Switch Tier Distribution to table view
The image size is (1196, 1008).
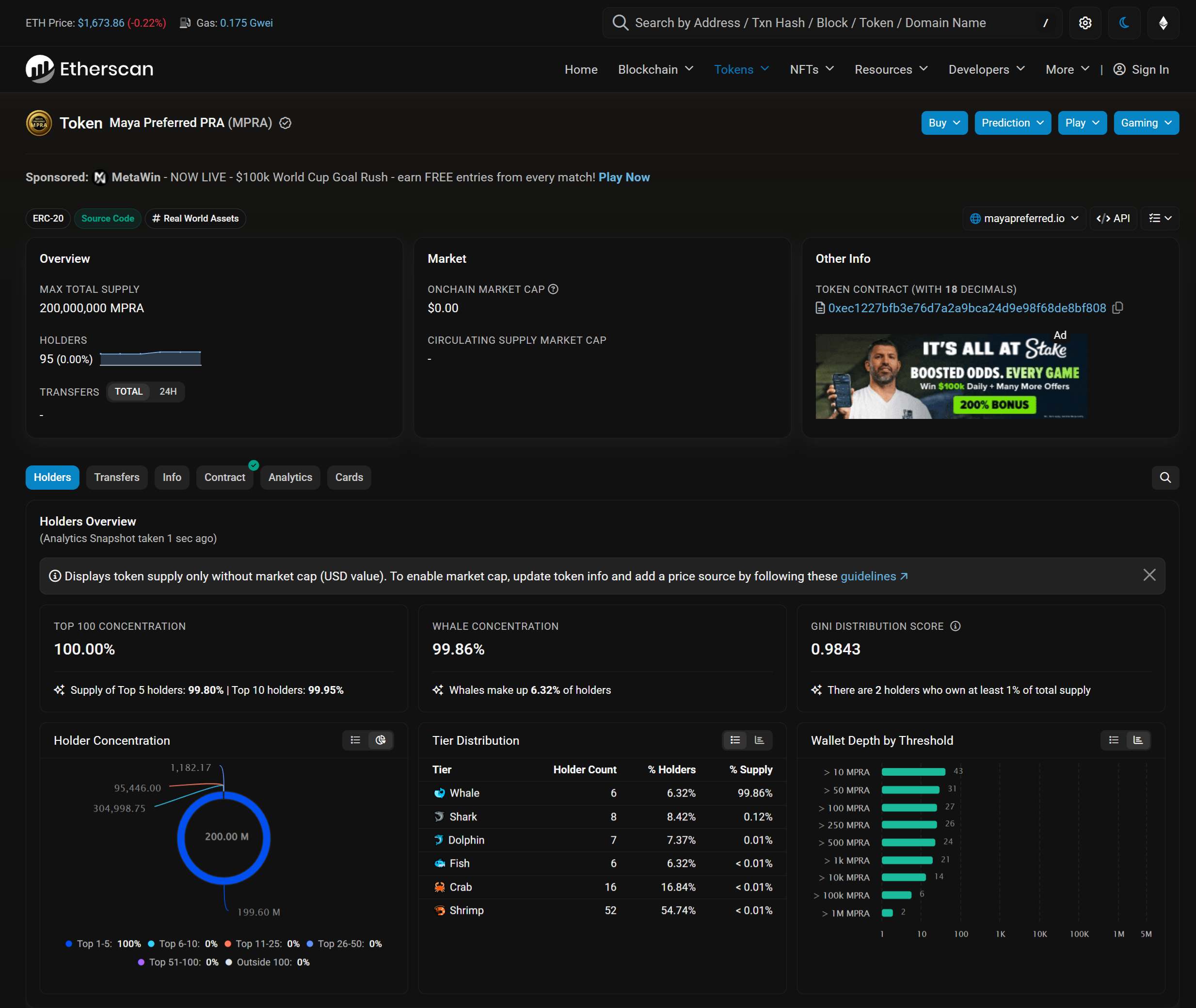(735, 740)
